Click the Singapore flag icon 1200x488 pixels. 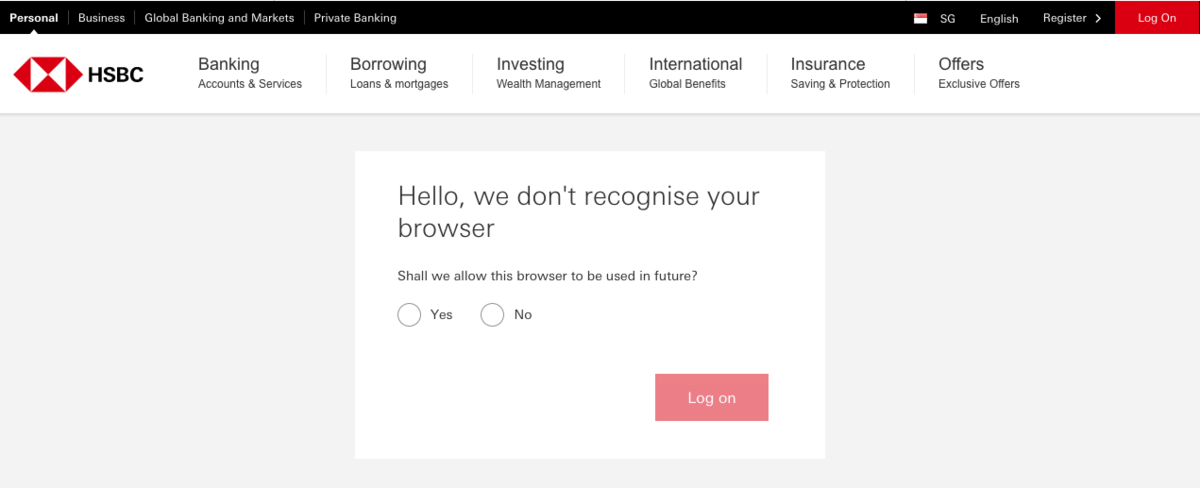point(921,18)
